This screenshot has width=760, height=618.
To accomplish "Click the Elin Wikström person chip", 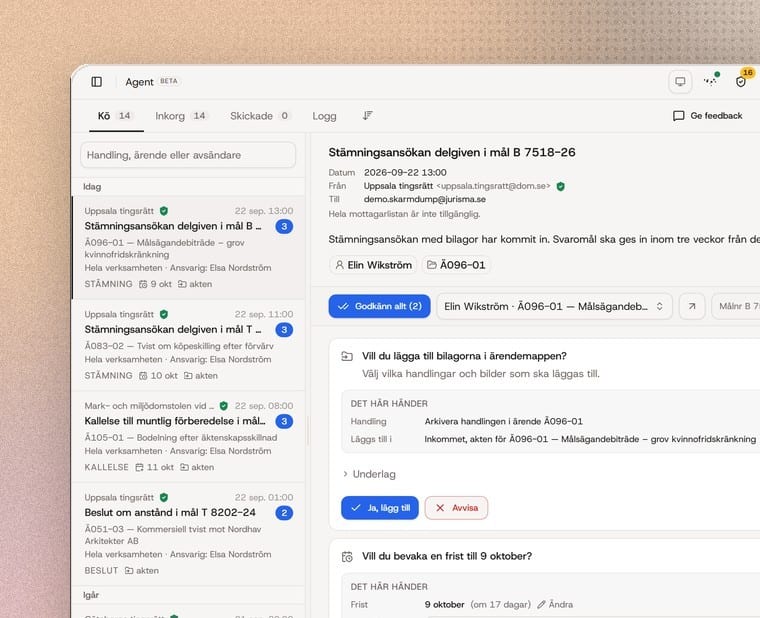I will (x=373, y=265).
